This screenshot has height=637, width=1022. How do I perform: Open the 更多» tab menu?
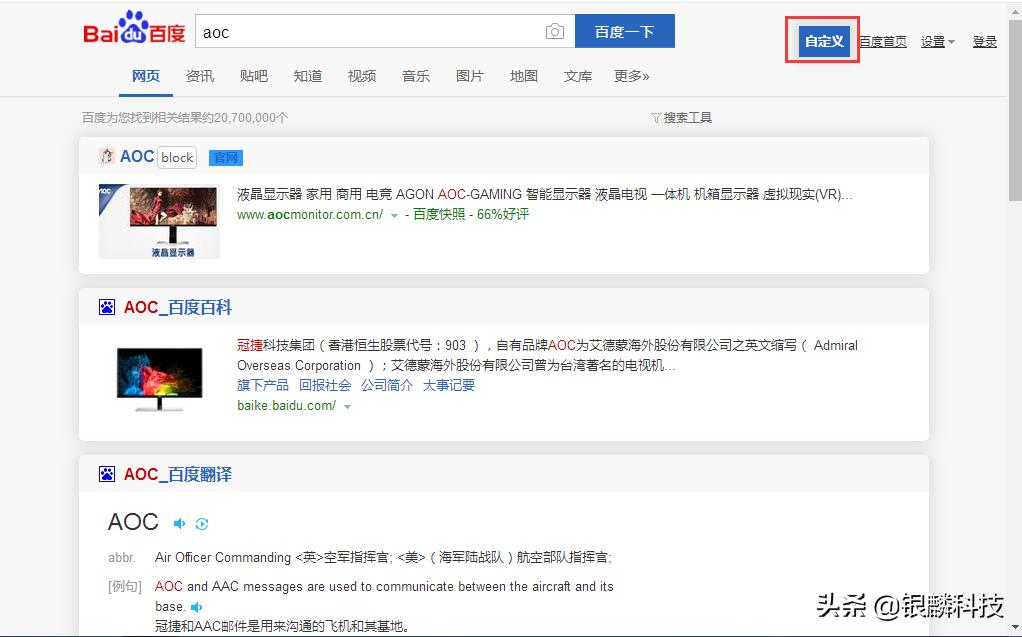click(631, 76)
